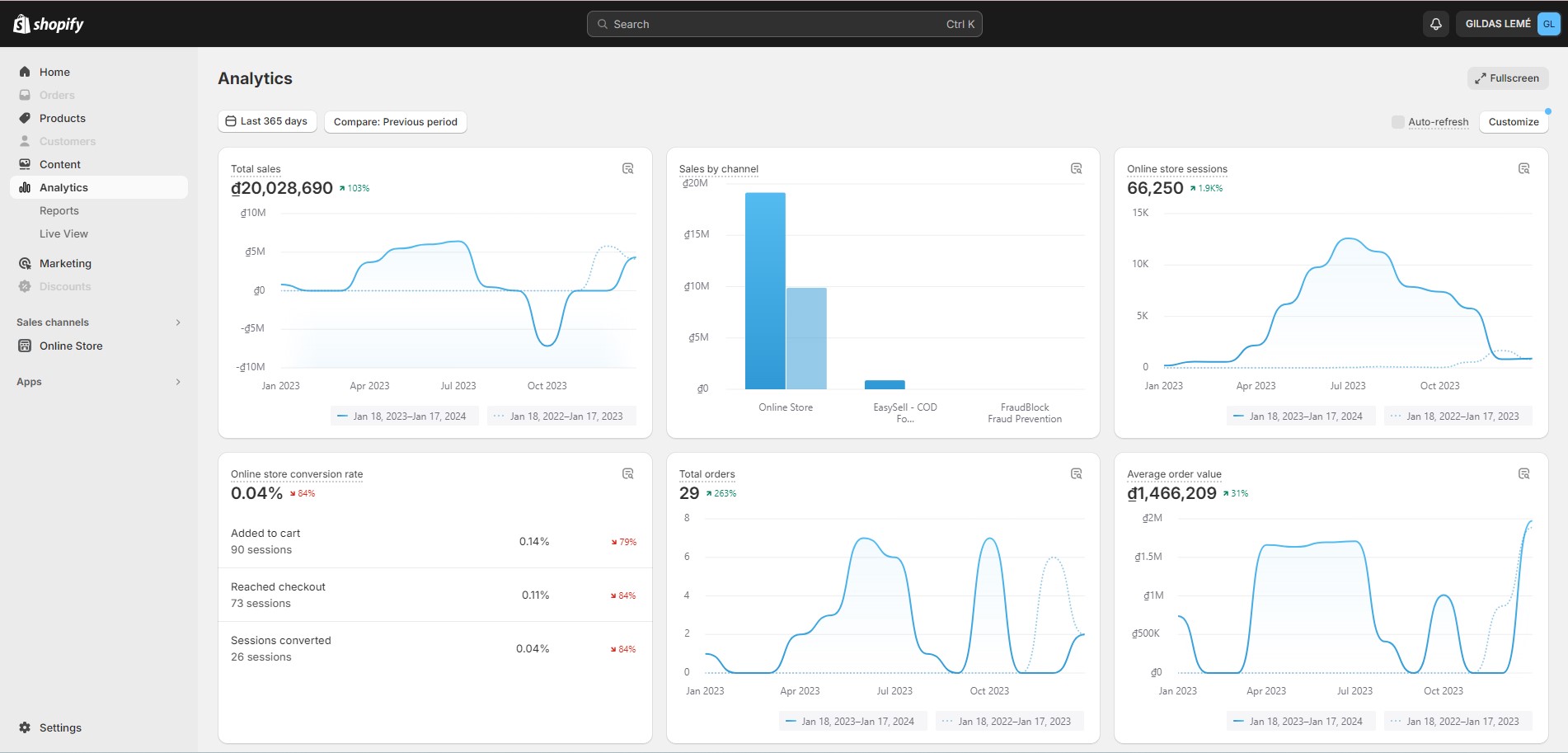Toggle the 2023–2024 legend in Total orders

(852, 722)
